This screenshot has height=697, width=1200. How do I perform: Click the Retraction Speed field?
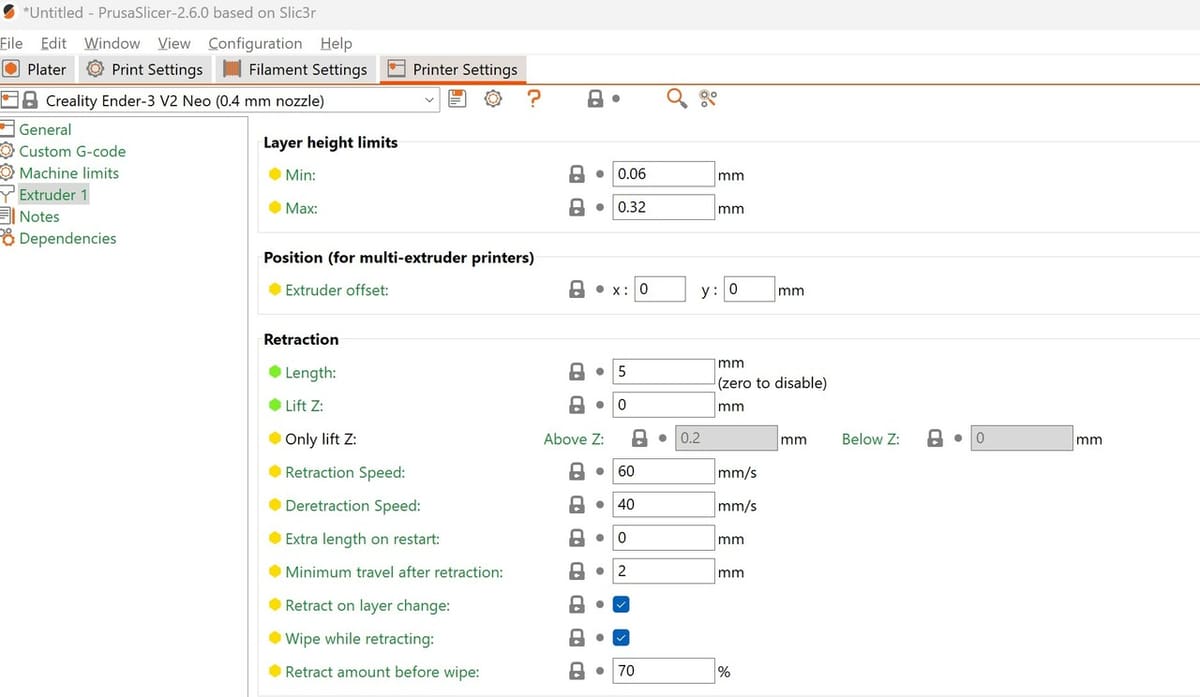coord(663,471)
